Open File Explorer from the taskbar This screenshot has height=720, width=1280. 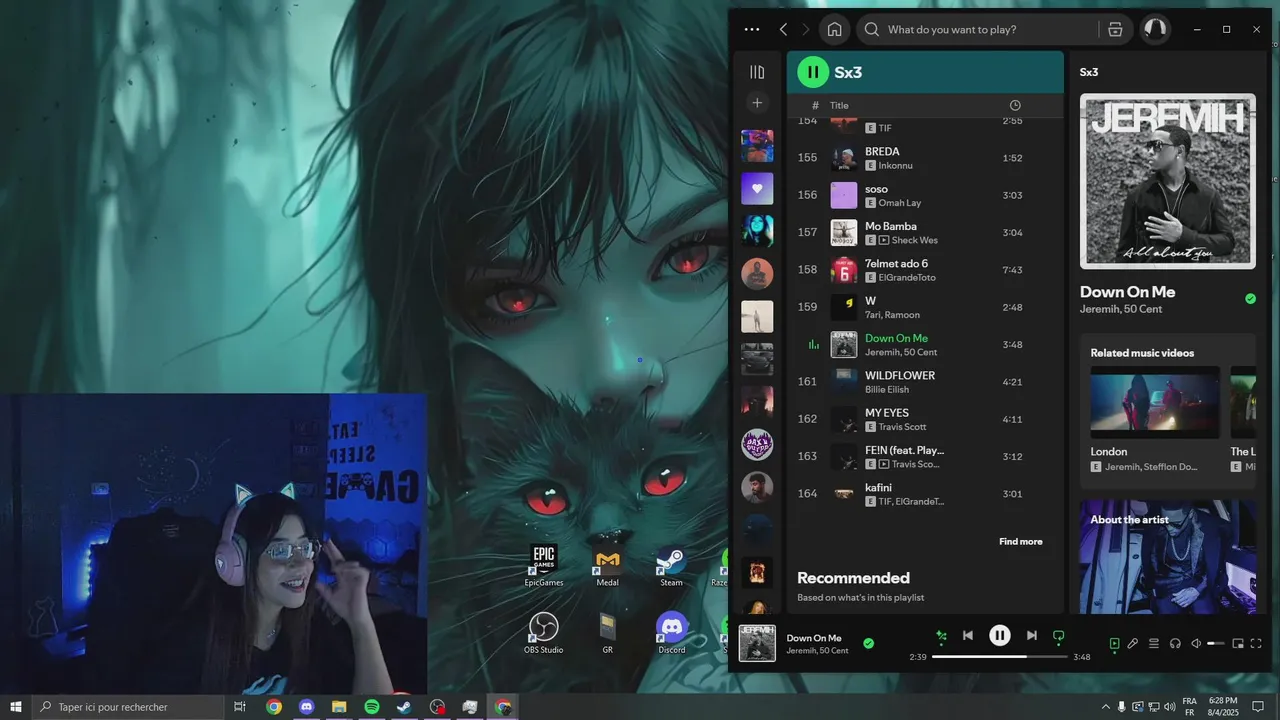[x=339, y=707]
